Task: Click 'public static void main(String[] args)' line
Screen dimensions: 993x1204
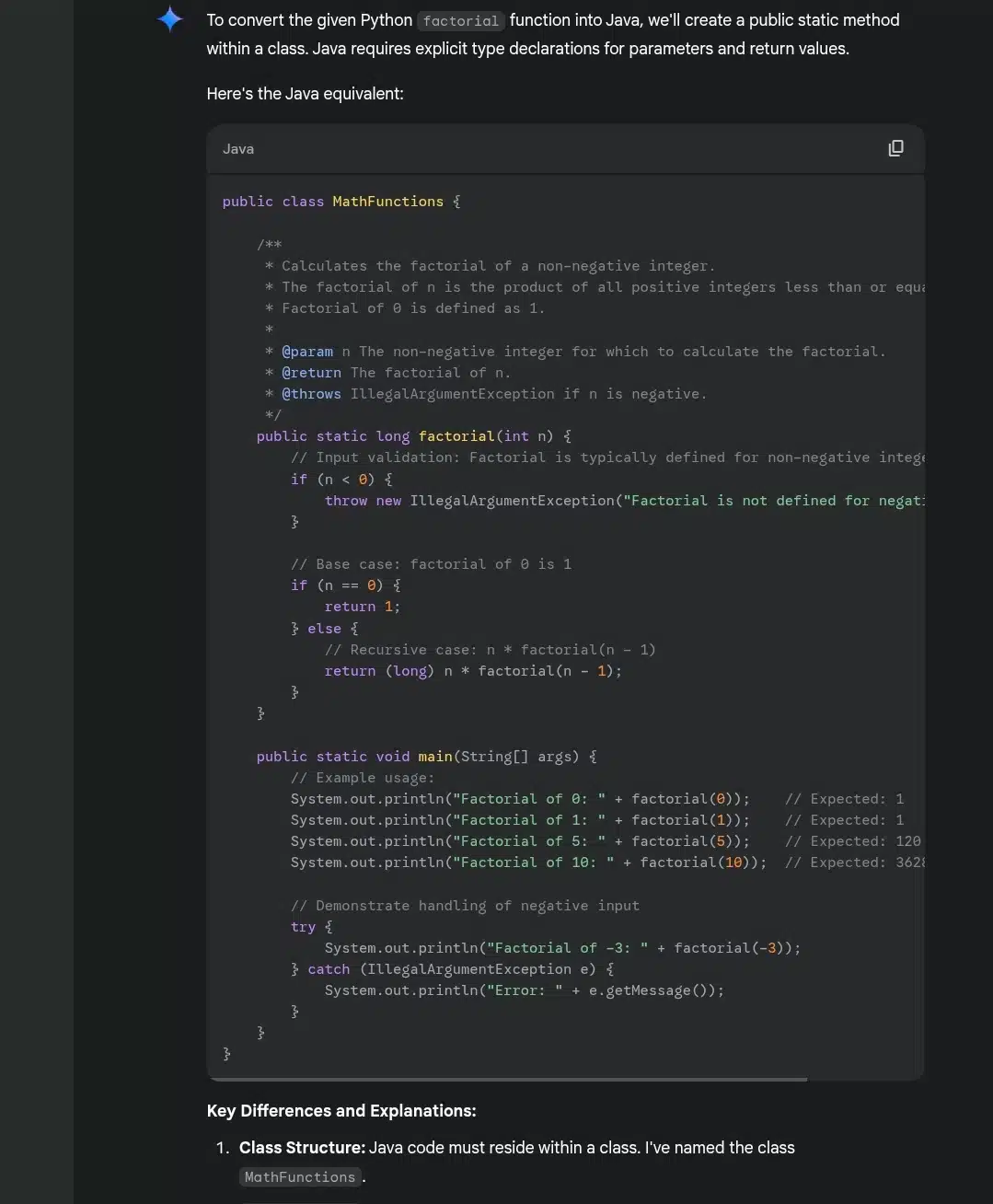Action: coord(427,757)
